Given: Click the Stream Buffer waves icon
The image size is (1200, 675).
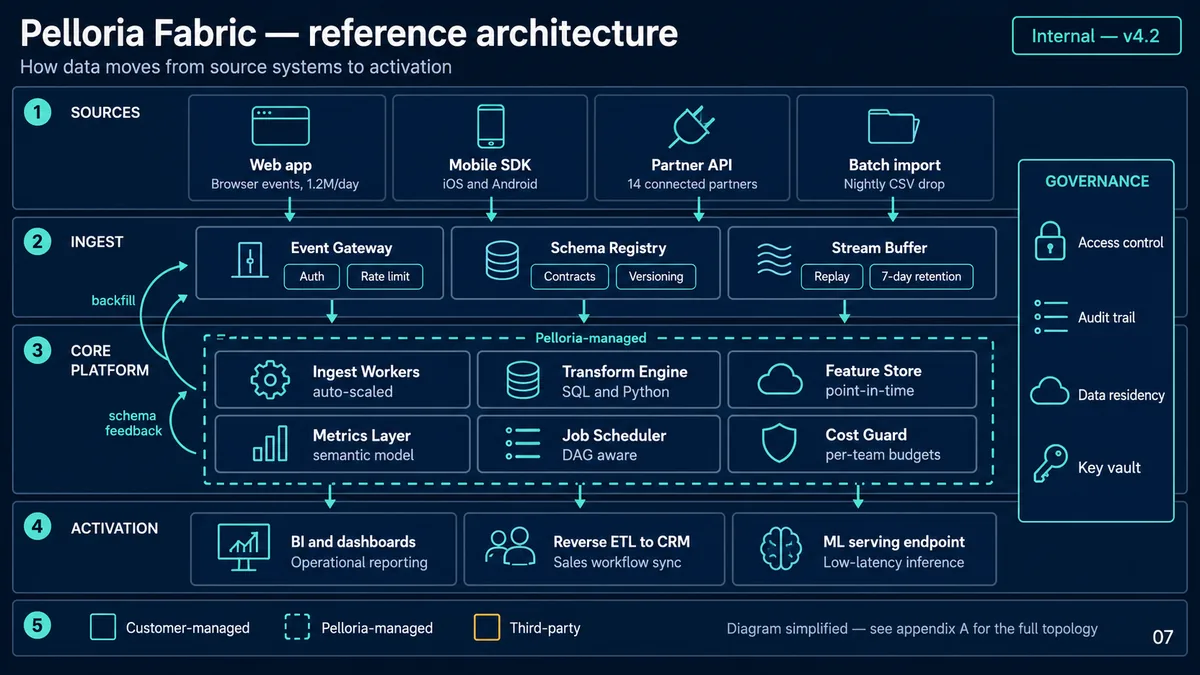Looking at the screenshot, I should (774, 262).
